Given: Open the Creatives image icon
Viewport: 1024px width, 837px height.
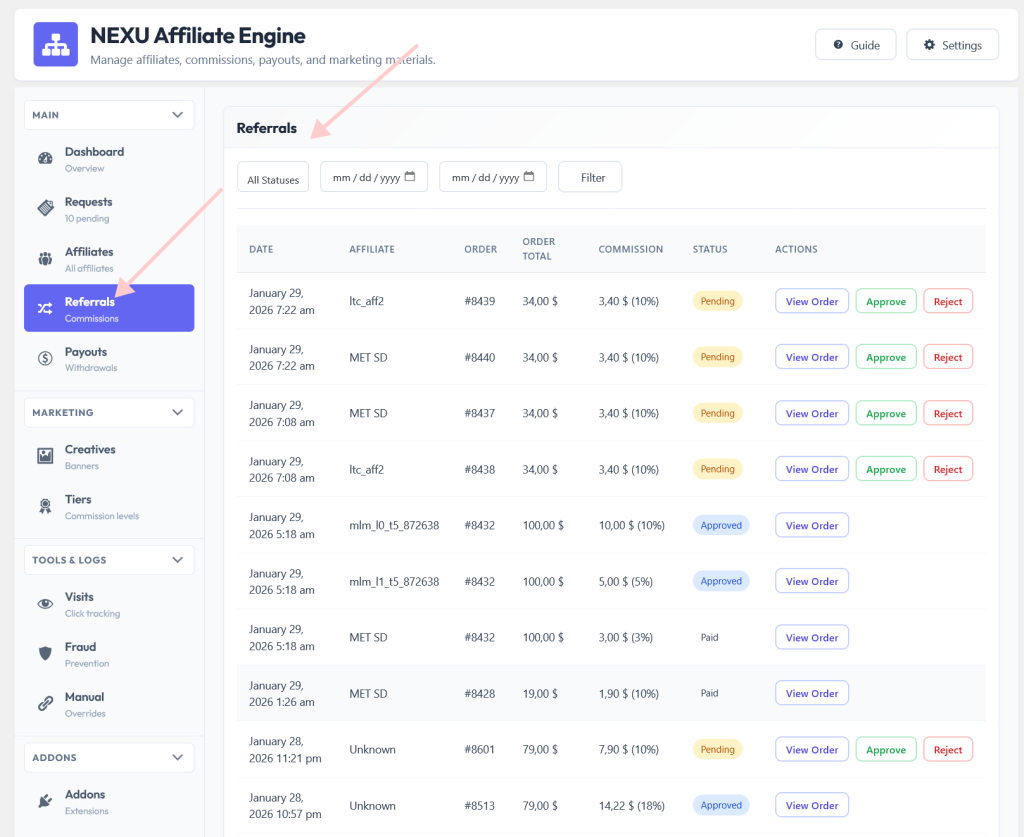Looking at the screenshot, I should pos(45,456).
